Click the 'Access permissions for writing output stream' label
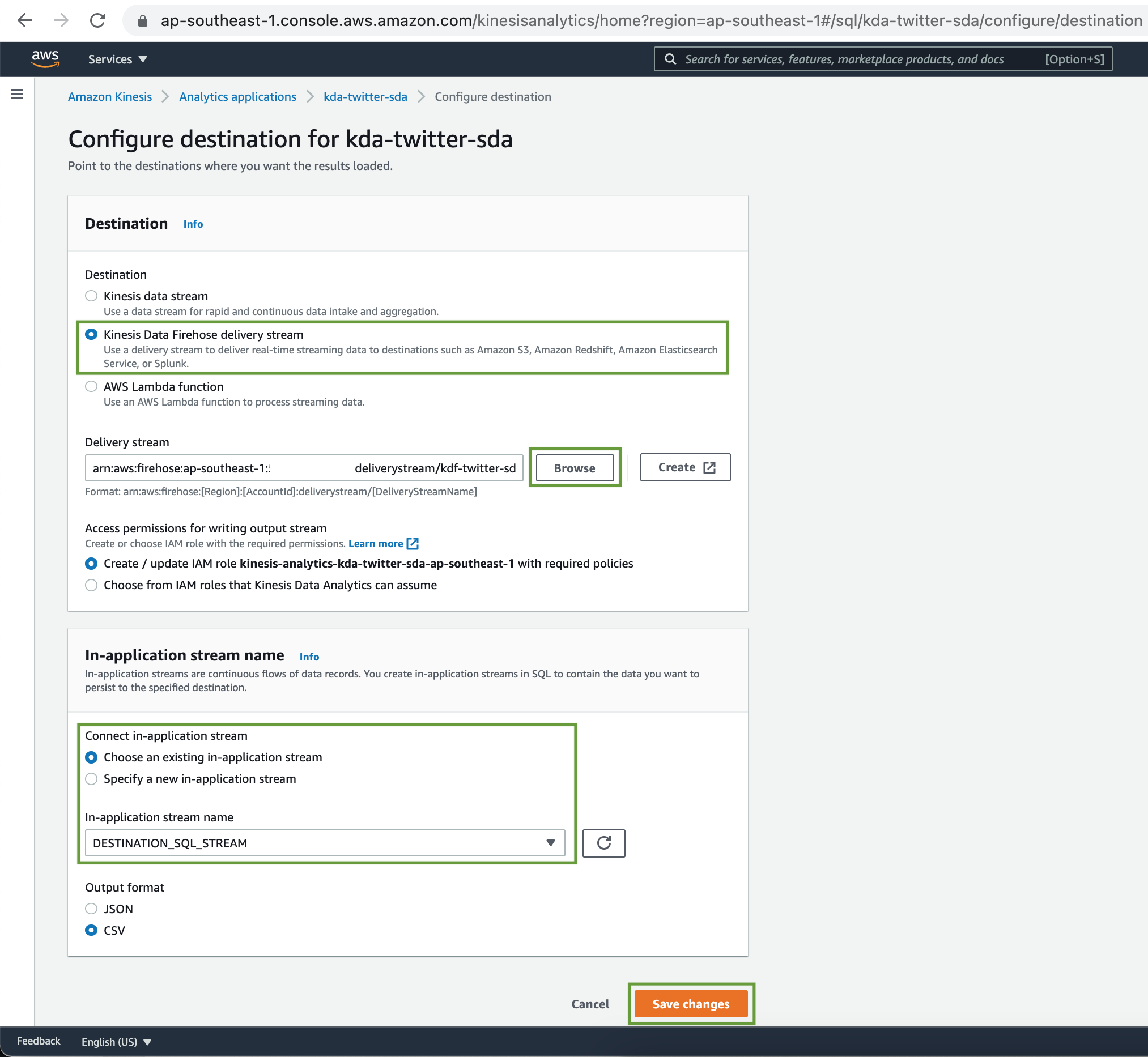Image resolution: width=1148 pixels, height=1057 pixels. pyautogui.click(x=206, y=528)
